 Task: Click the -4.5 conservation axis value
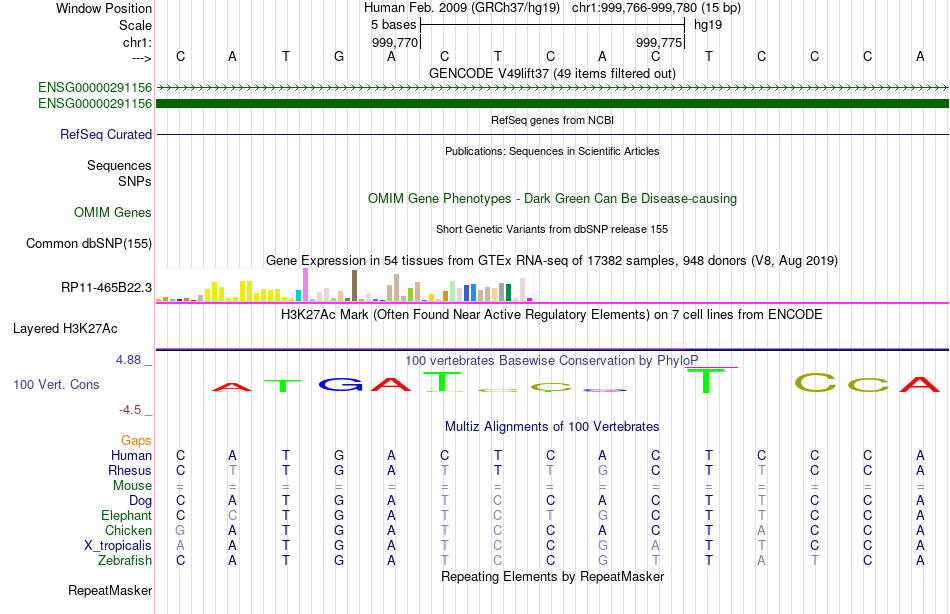point(130,410)
